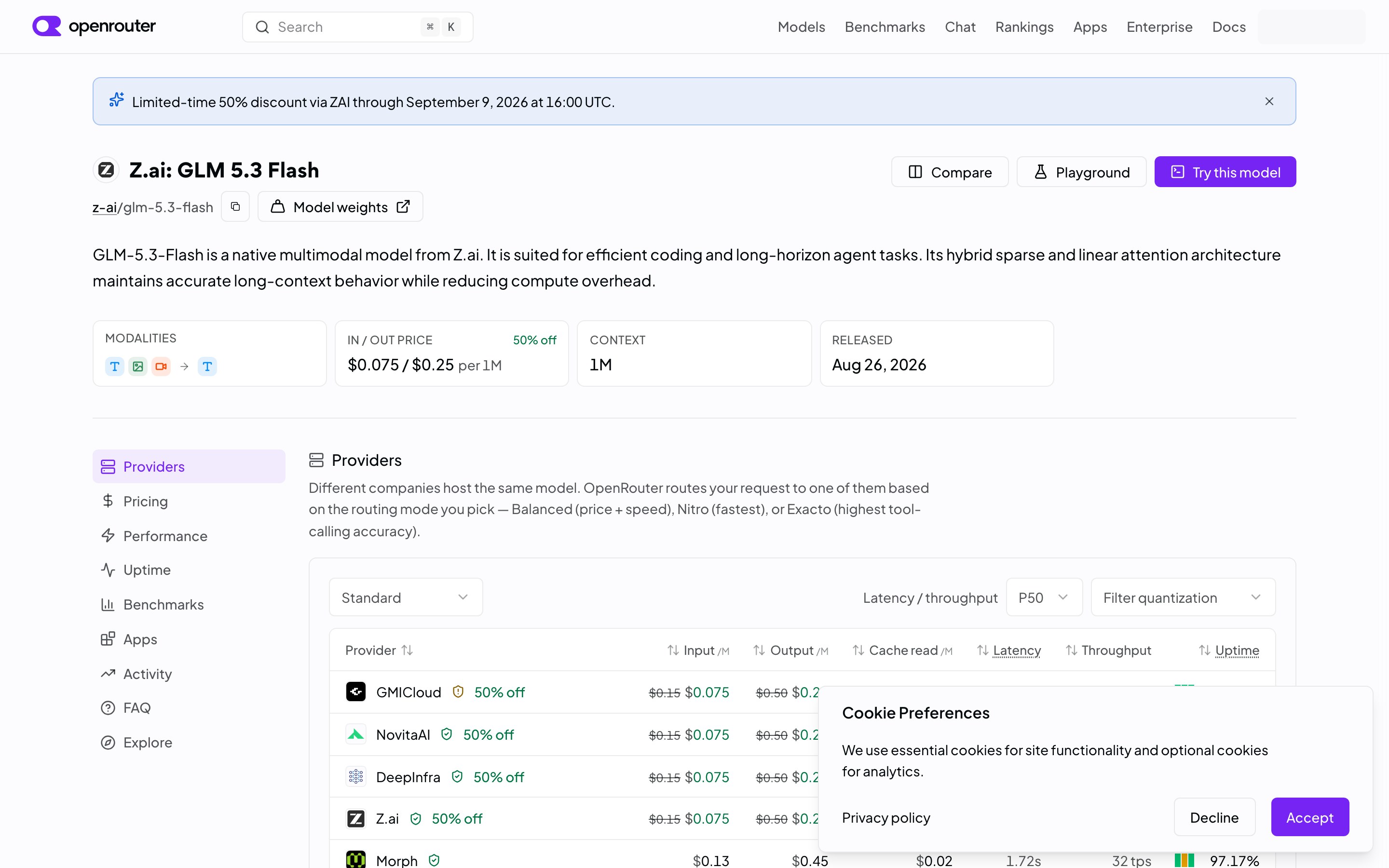
Task: Open the Standard routing mode dropdown
Action: [406, 597]
